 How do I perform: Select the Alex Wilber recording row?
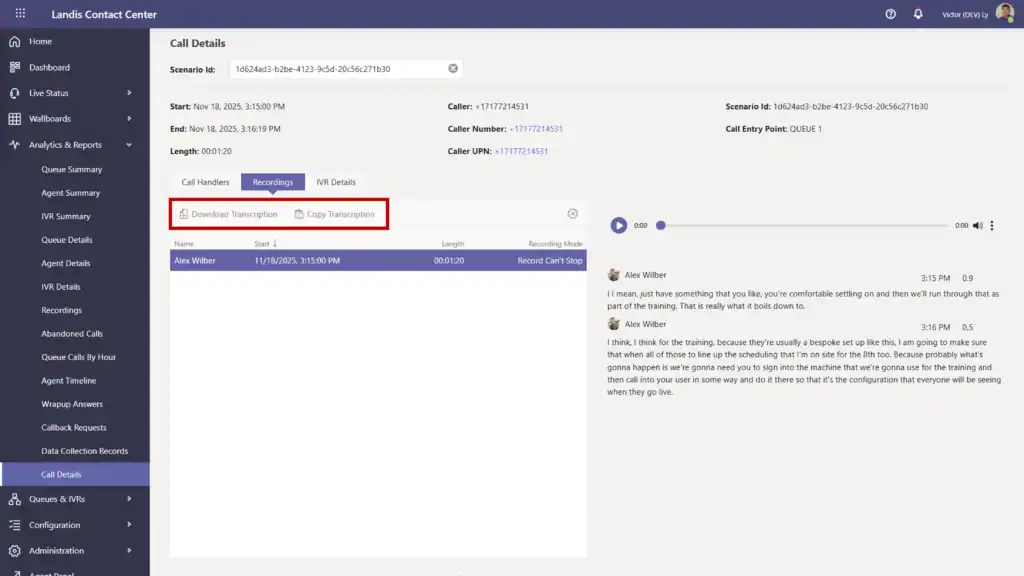[x=377, y=261]
